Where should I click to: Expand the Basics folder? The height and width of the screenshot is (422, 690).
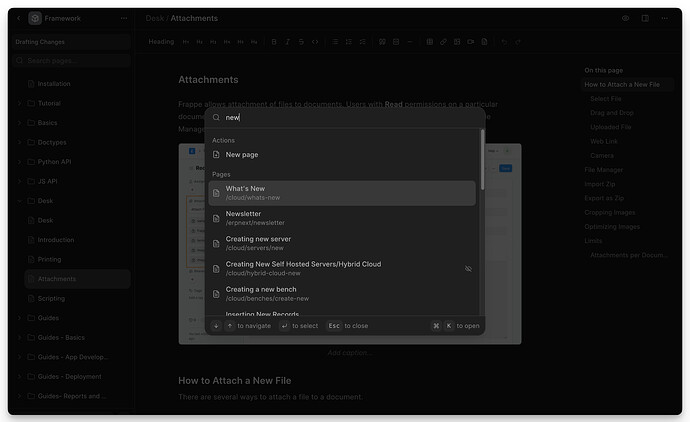[x=19, y=123]
